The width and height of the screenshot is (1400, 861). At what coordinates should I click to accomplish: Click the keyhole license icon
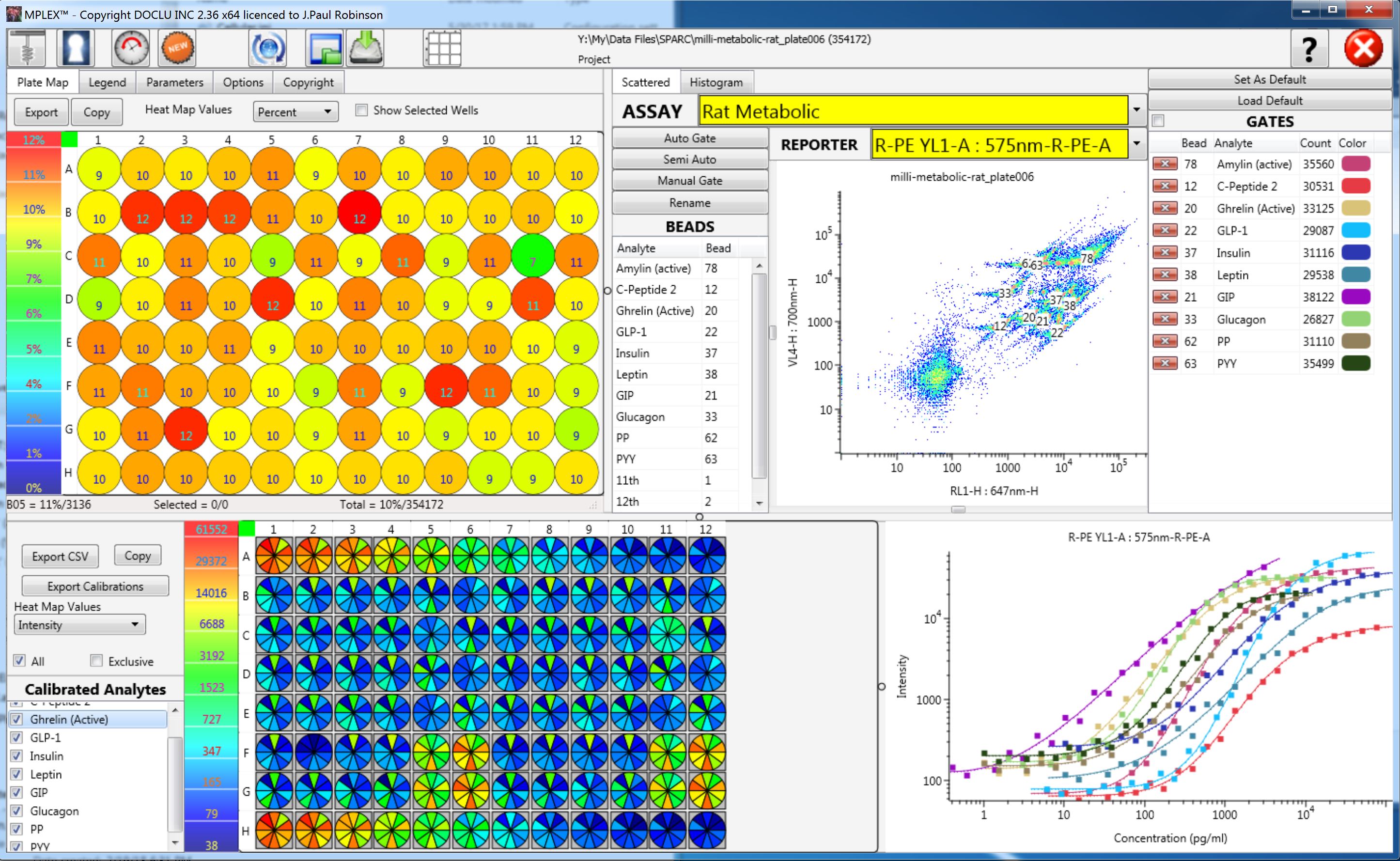tap(76, 48)
